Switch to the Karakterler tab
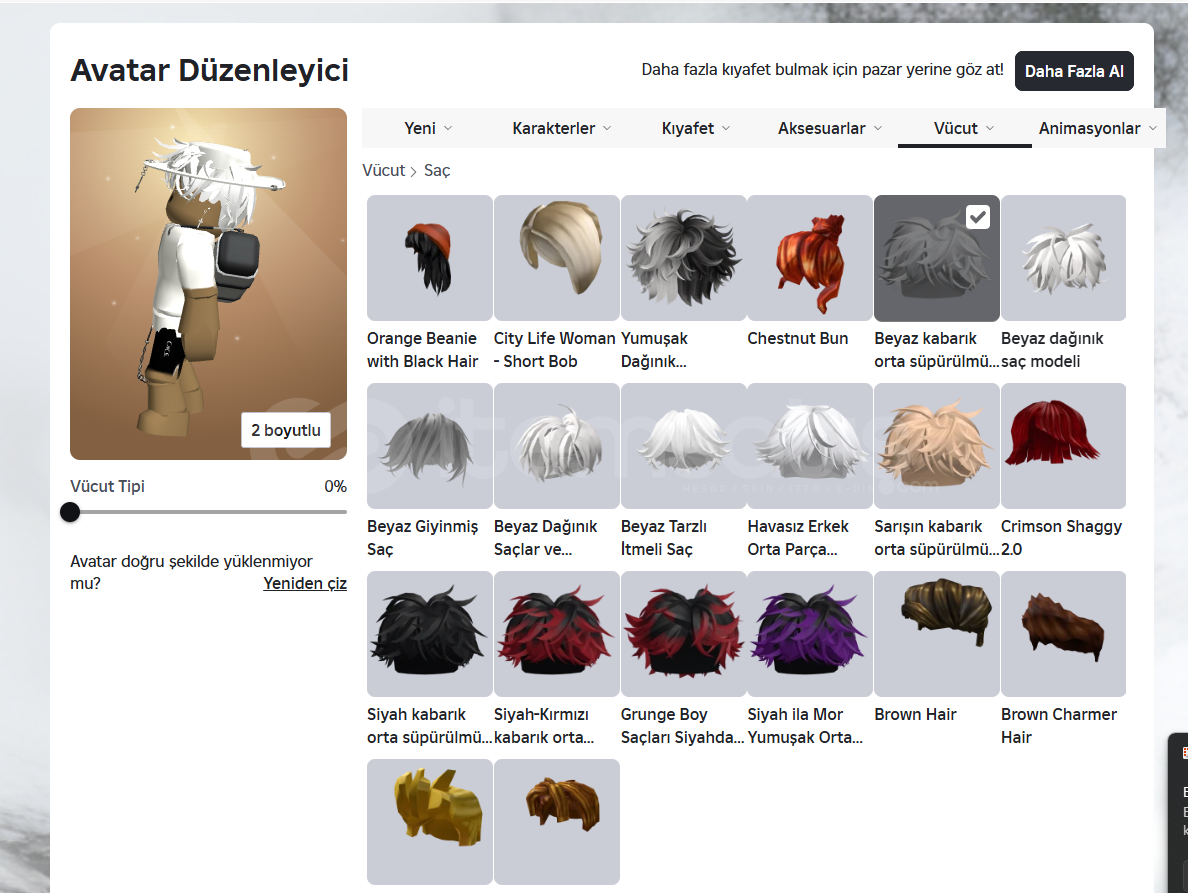Screen dimensions: 1188x893 561,129
